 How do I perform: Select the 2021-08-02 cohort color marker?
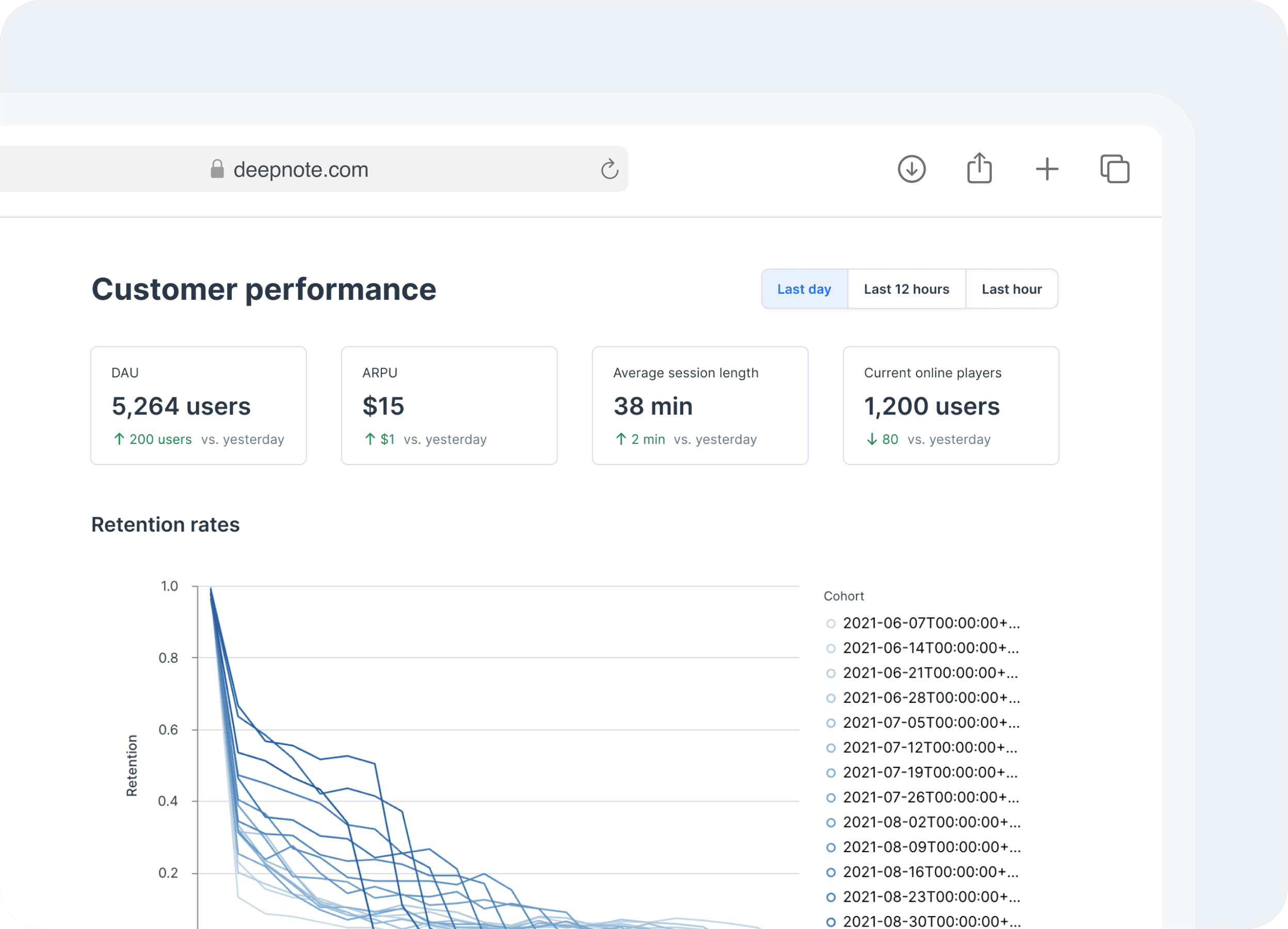click(x=831, y=822)
